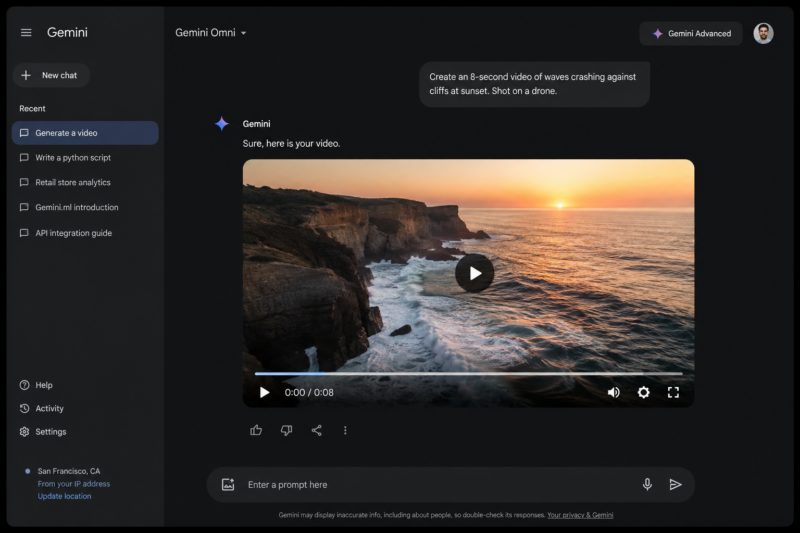This screenshot has height=533, width=800.
Task: Play the video from the control bar
Action: tap(264, 392)
